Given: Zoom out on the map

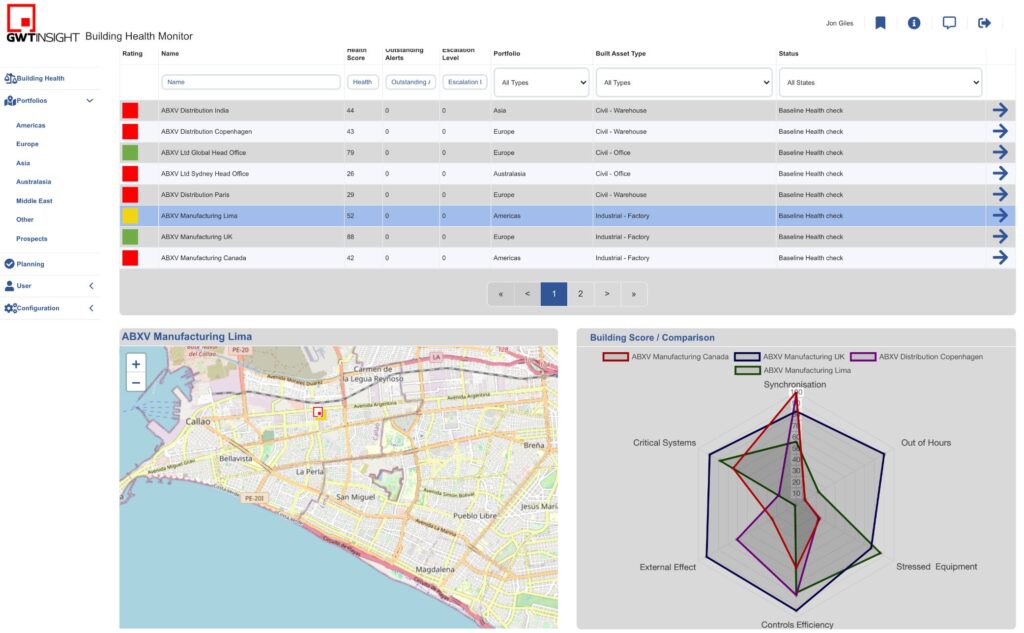Looking at the screenshot, I should point(136,383).
